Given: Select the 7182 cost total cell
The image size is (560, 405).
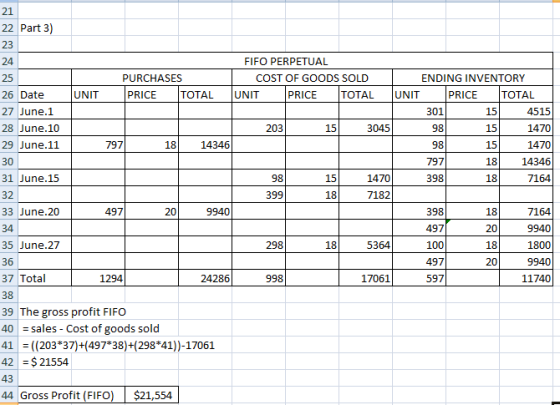Looking at the screenshot, I should click(x=366, y=195).
